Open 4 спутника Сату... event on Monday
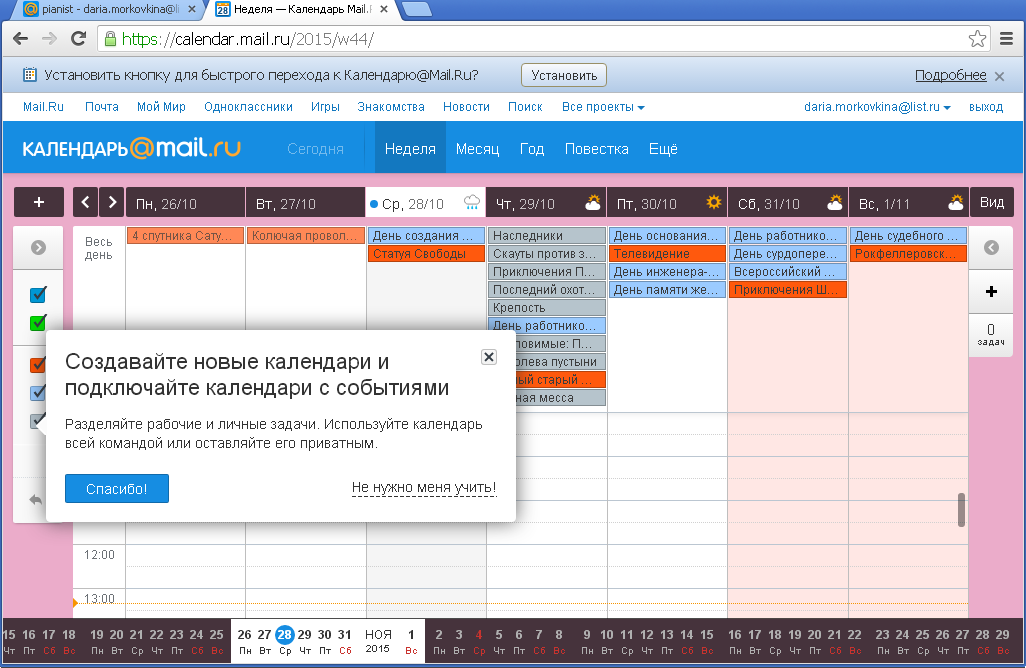Image resolution: width=1026 pixels, height=668 pixels. 185,236
